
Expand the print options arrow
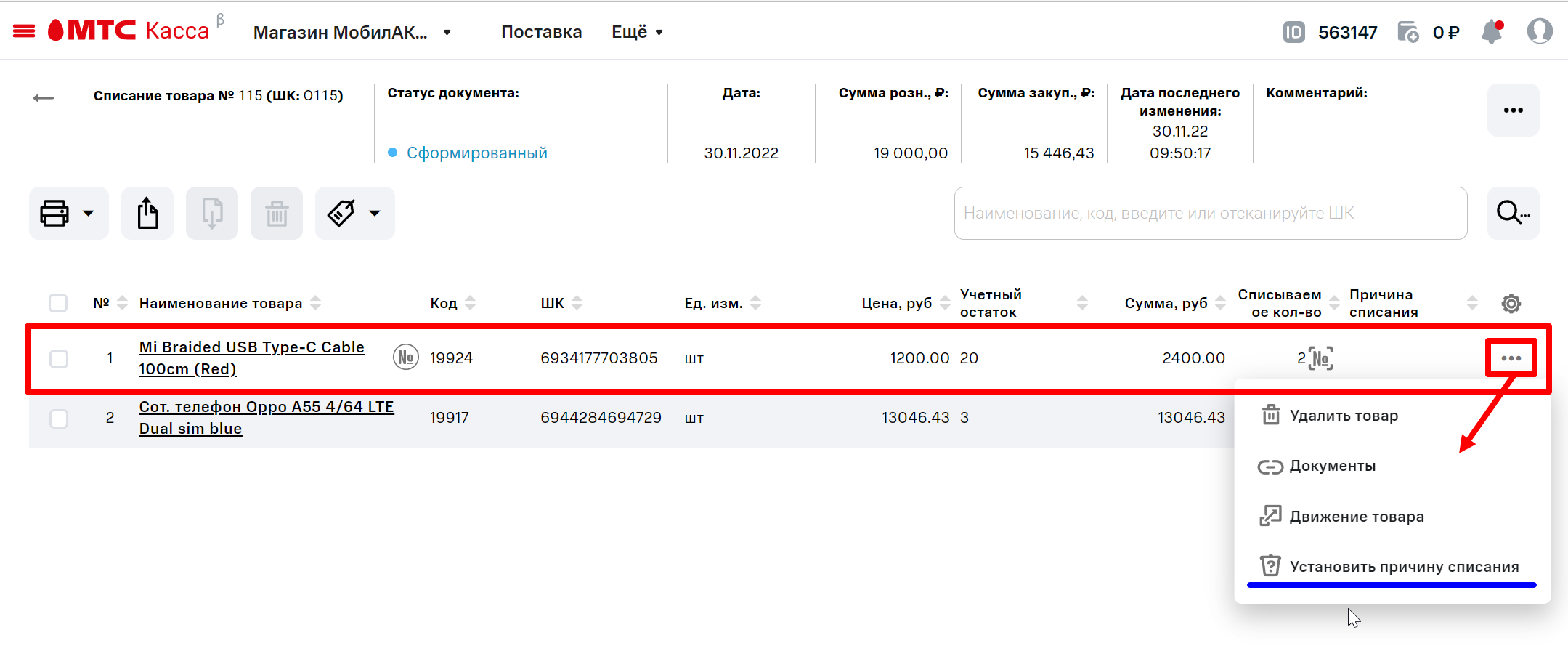89,213
